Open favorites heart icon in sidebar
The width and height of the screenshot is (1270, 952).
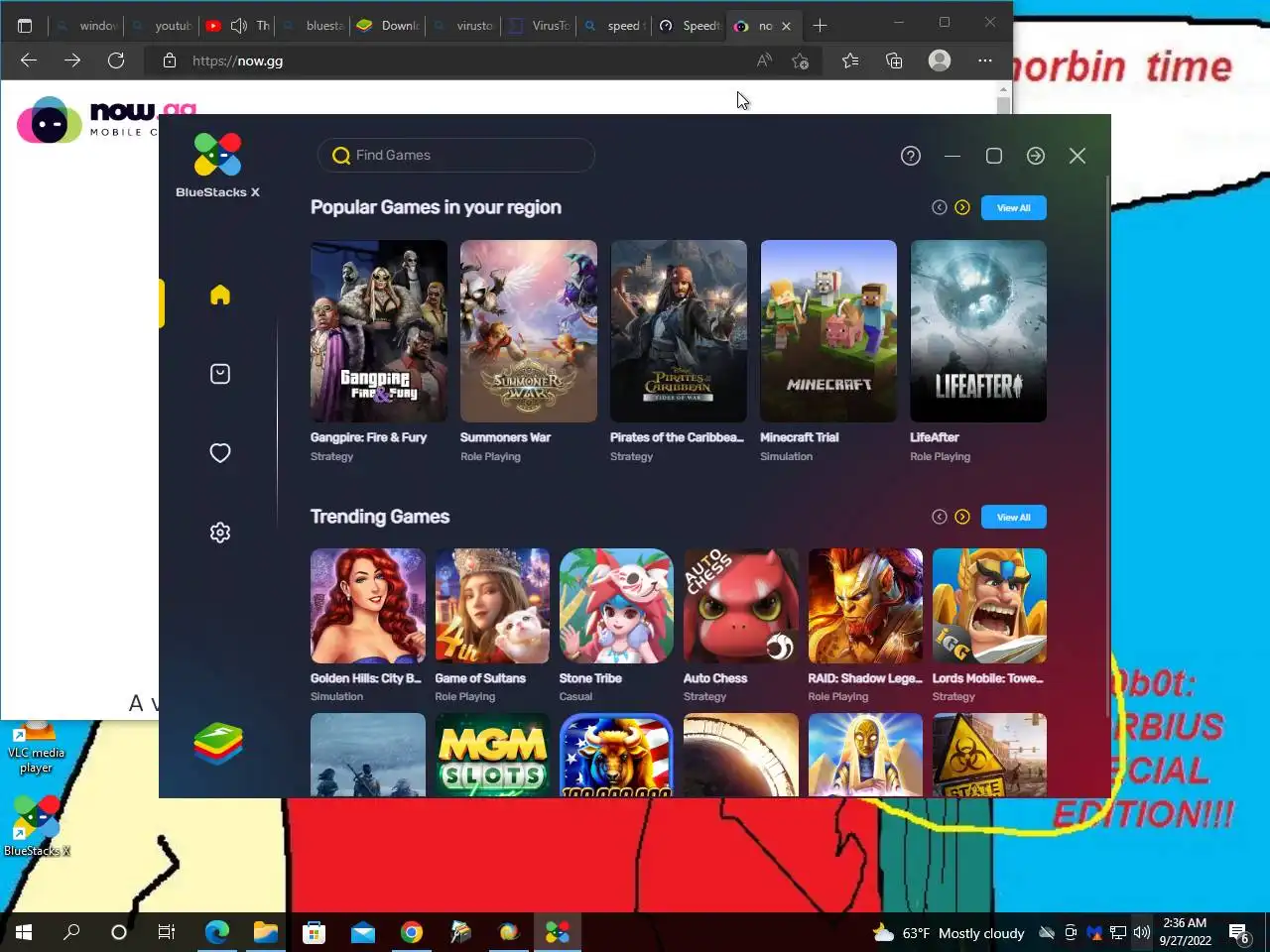[220, 453]
